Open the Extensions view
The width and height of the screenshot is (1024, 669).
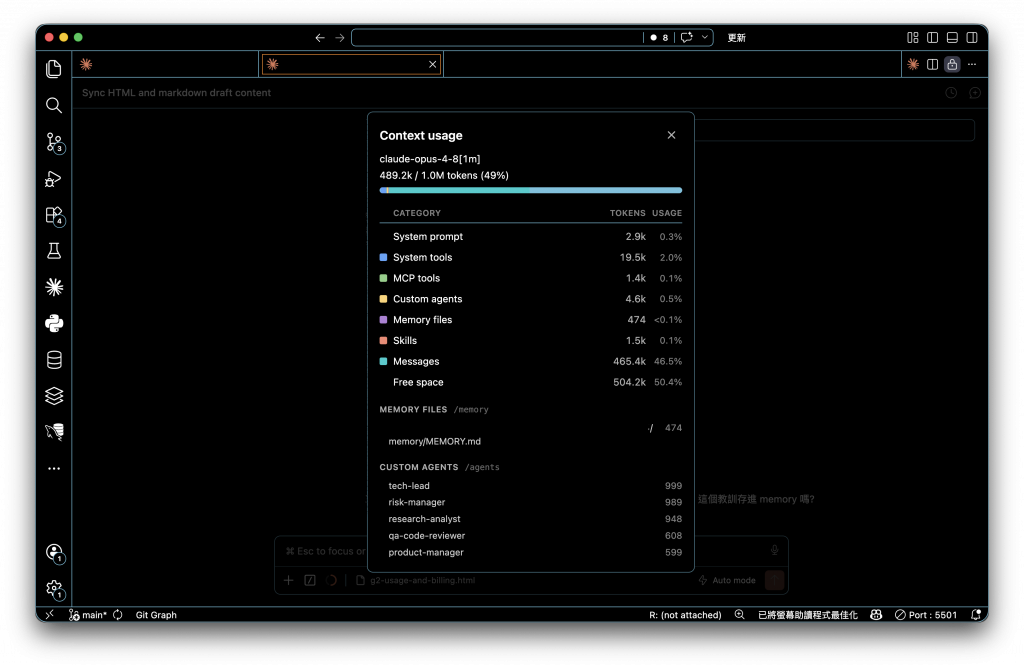[54, 216]
